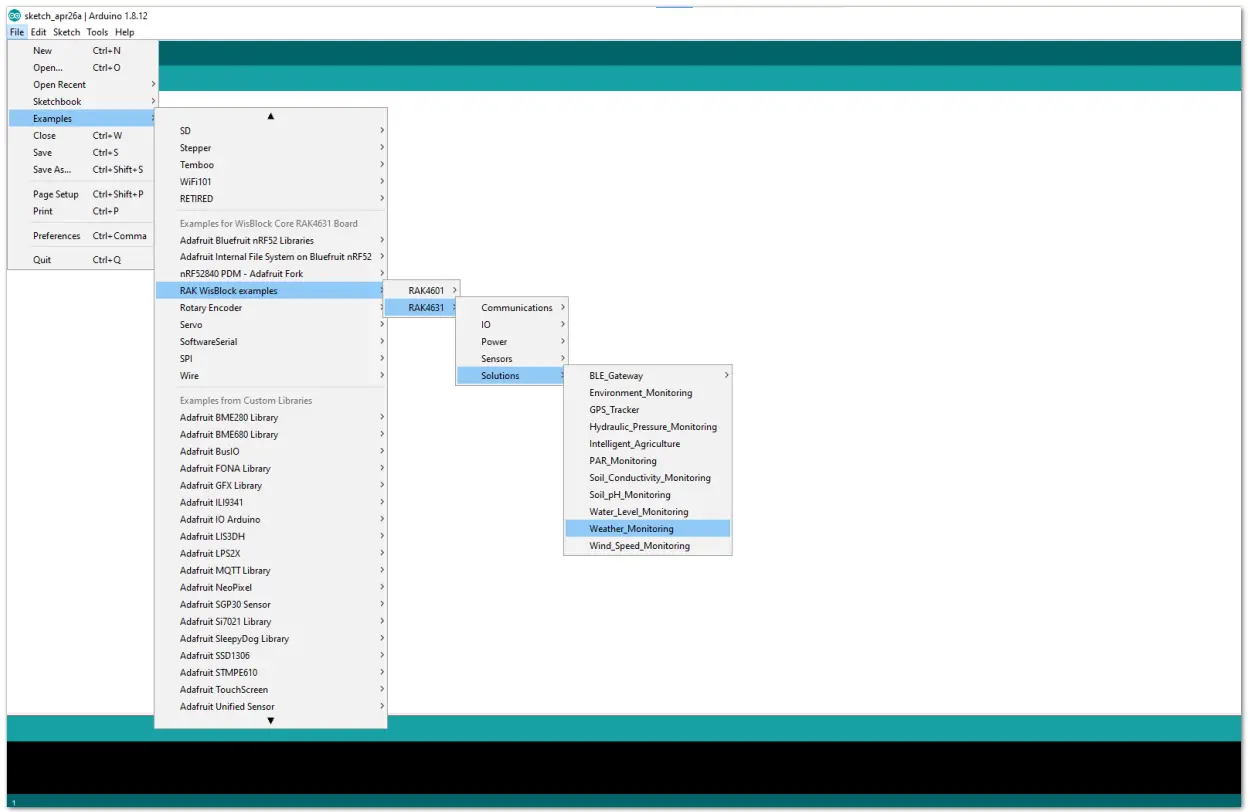Choose Save As... in the File menu
Image resolution: width=1250 pixels, height=812 pixels.
tap(83, 170)
